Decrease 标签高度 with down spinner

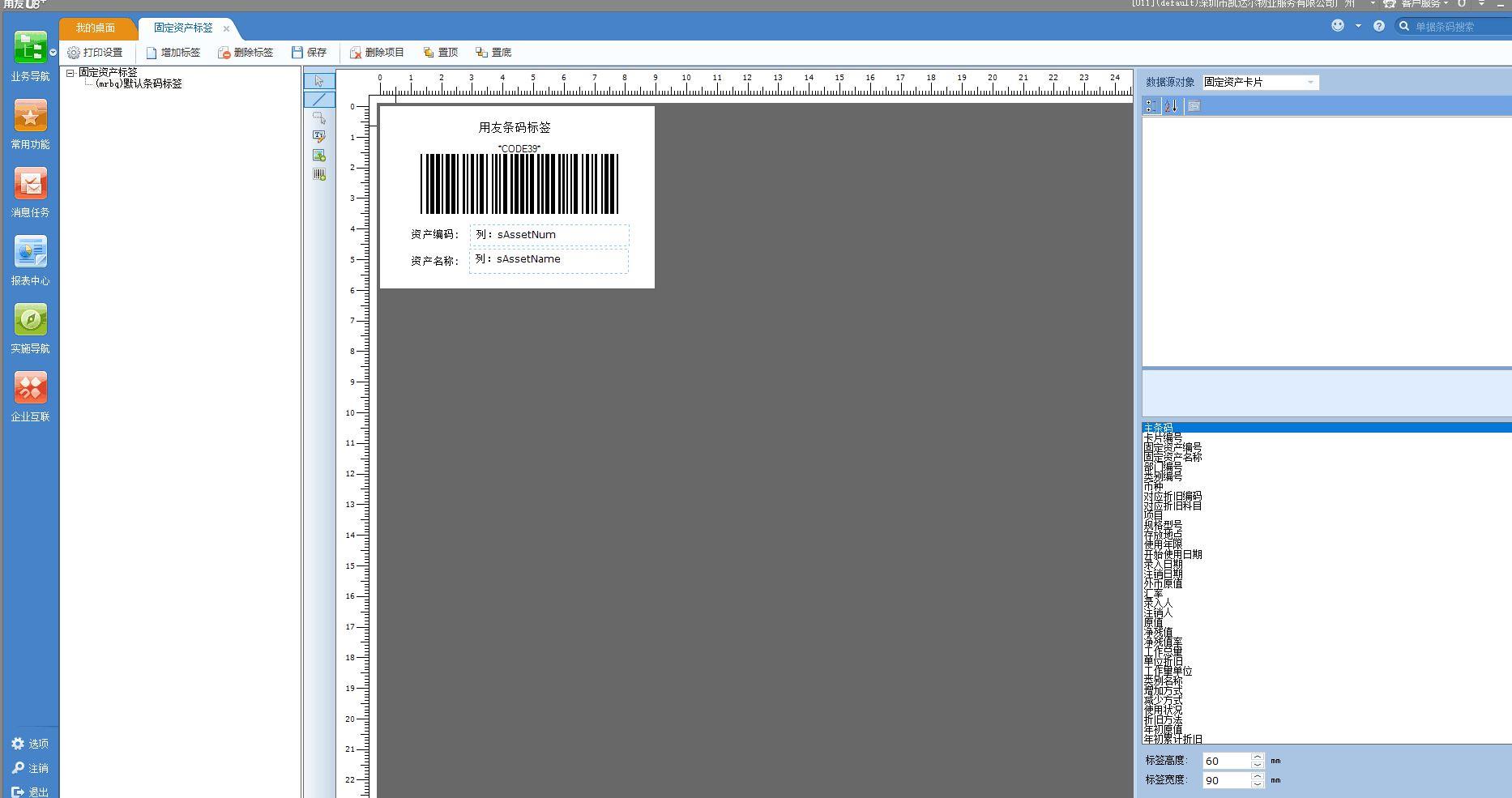1258,765
